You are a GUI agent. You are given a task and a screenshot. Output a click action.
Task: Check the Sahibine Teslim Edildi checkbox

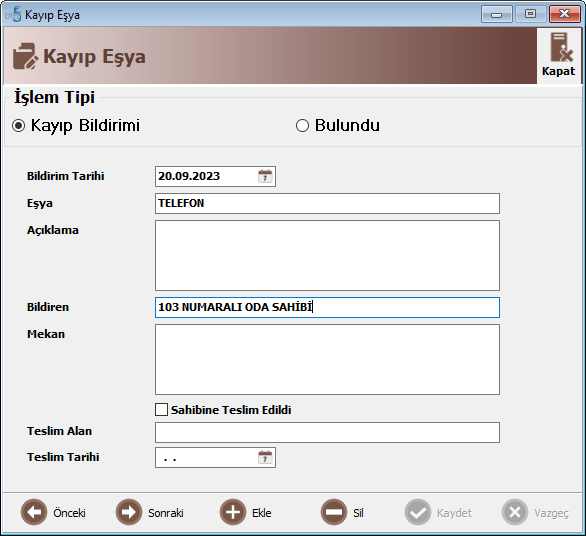161,410
